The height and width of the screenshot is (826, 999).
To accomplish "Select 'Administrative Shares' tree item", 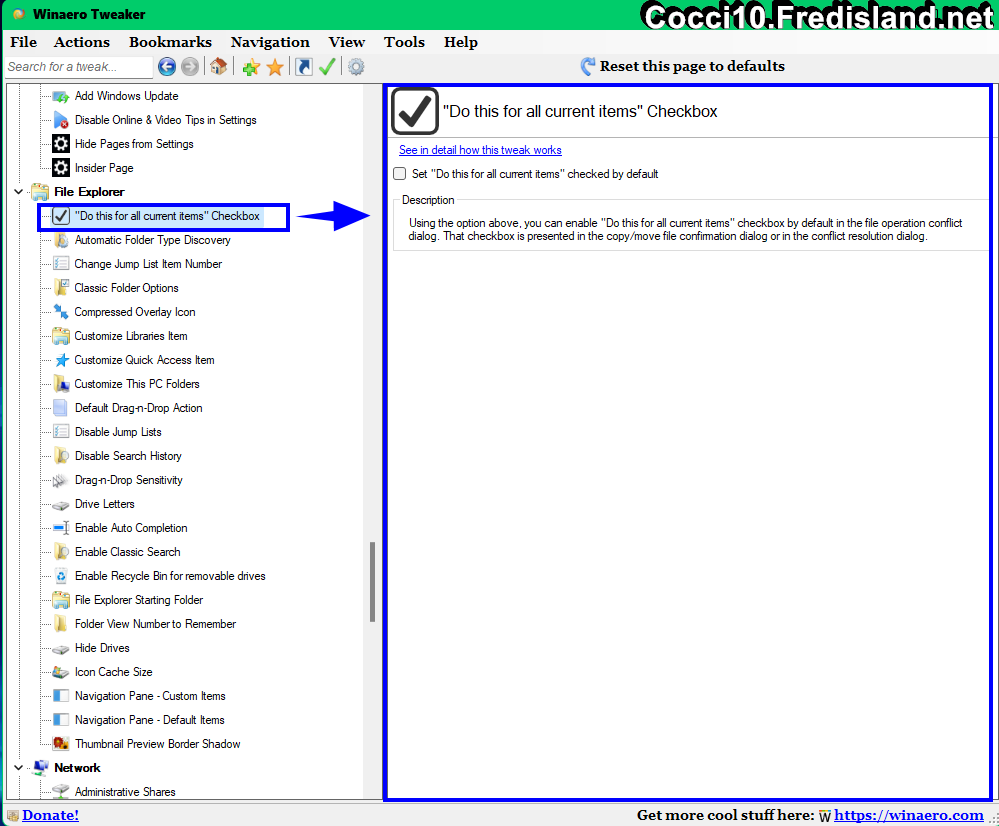I will pyautogui.click(x=125, y=792).
